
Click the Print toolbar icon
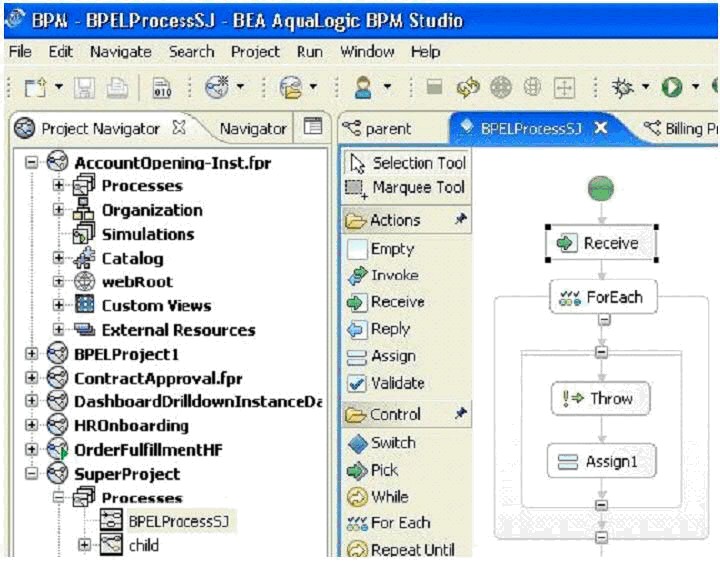pyautogui.click(x=117, y=87)
